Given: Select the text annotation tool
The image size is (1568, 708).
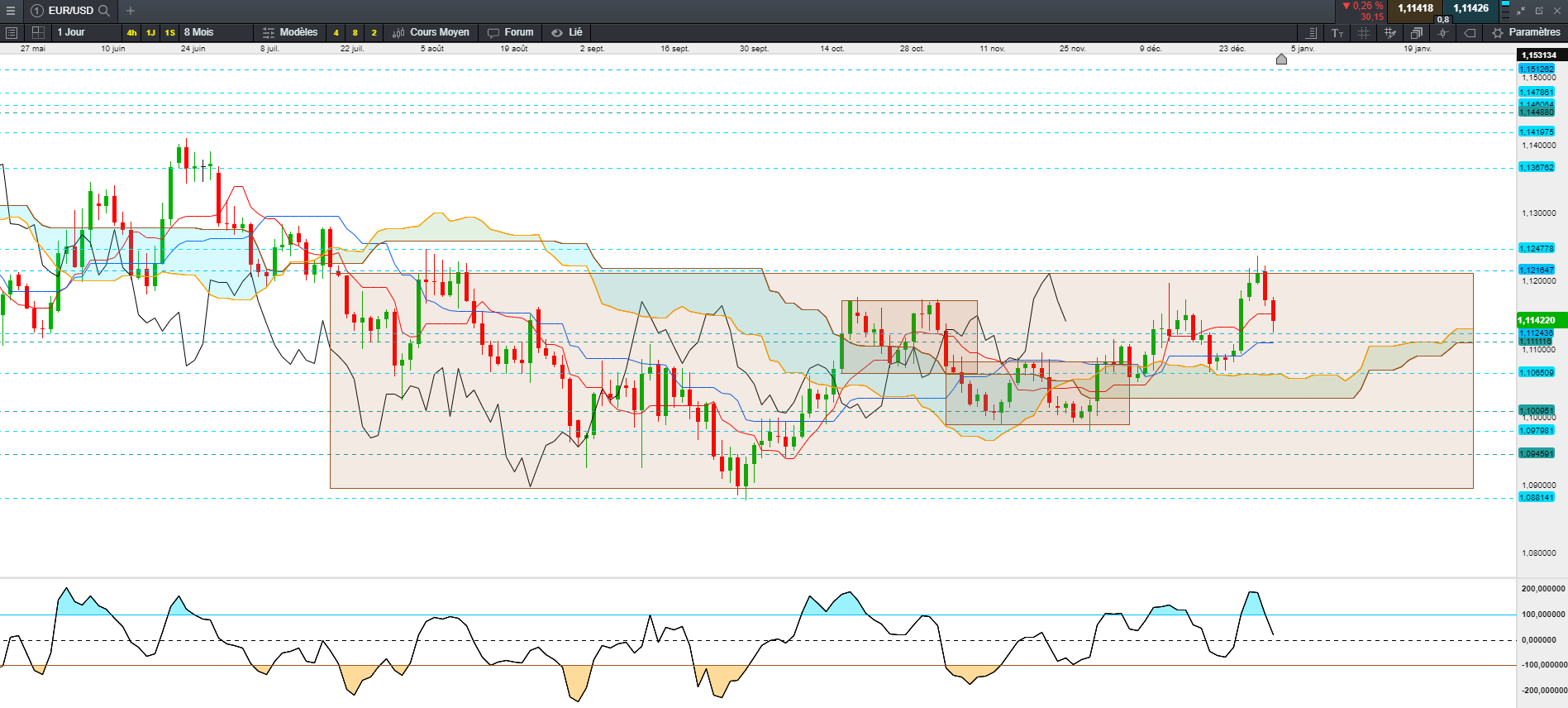Looking at the screenshot, I should 1337,33.
